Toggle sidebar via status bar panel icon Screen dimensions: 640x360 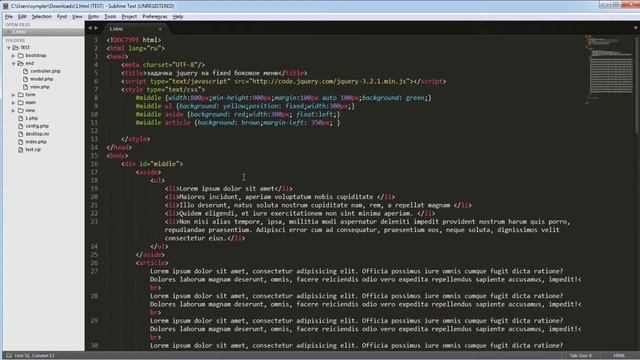[9, 356]
